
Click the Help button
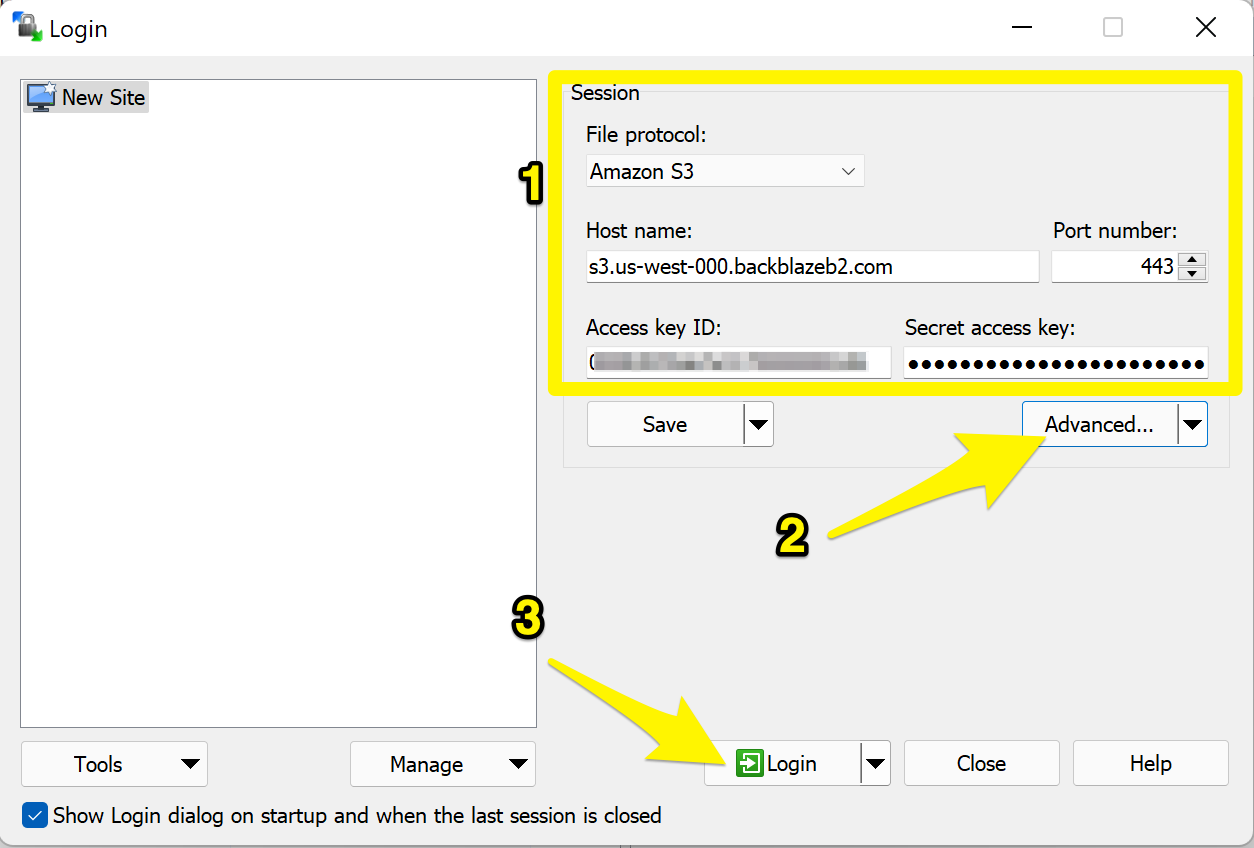tap(1150, 763)
